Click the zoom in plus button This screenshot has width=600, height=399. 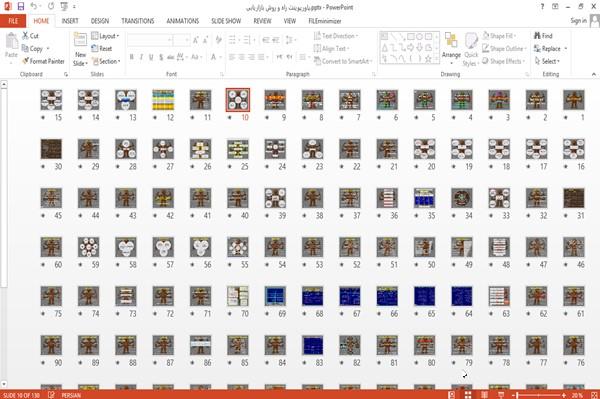564,395
